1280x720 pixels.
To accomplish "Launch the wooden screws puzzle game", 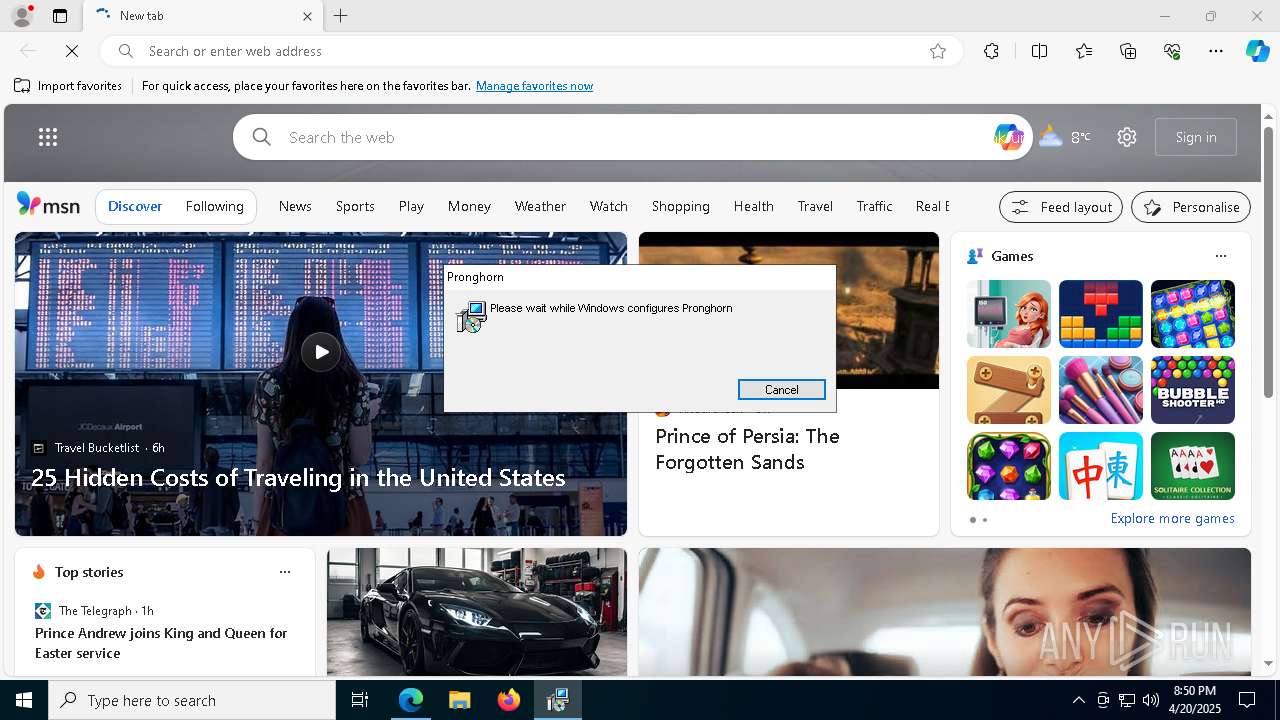I will [x=1008, y=390].
